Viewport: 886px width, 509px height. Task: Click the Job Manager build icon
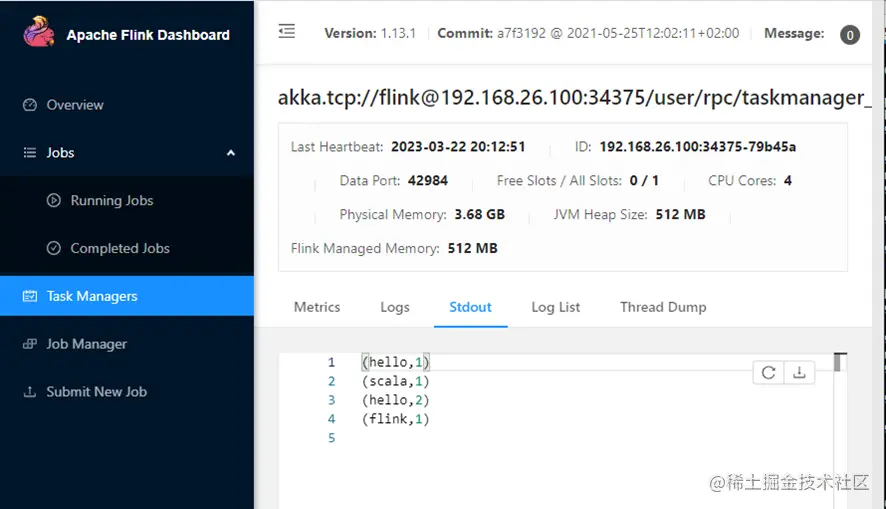(30, 344)
